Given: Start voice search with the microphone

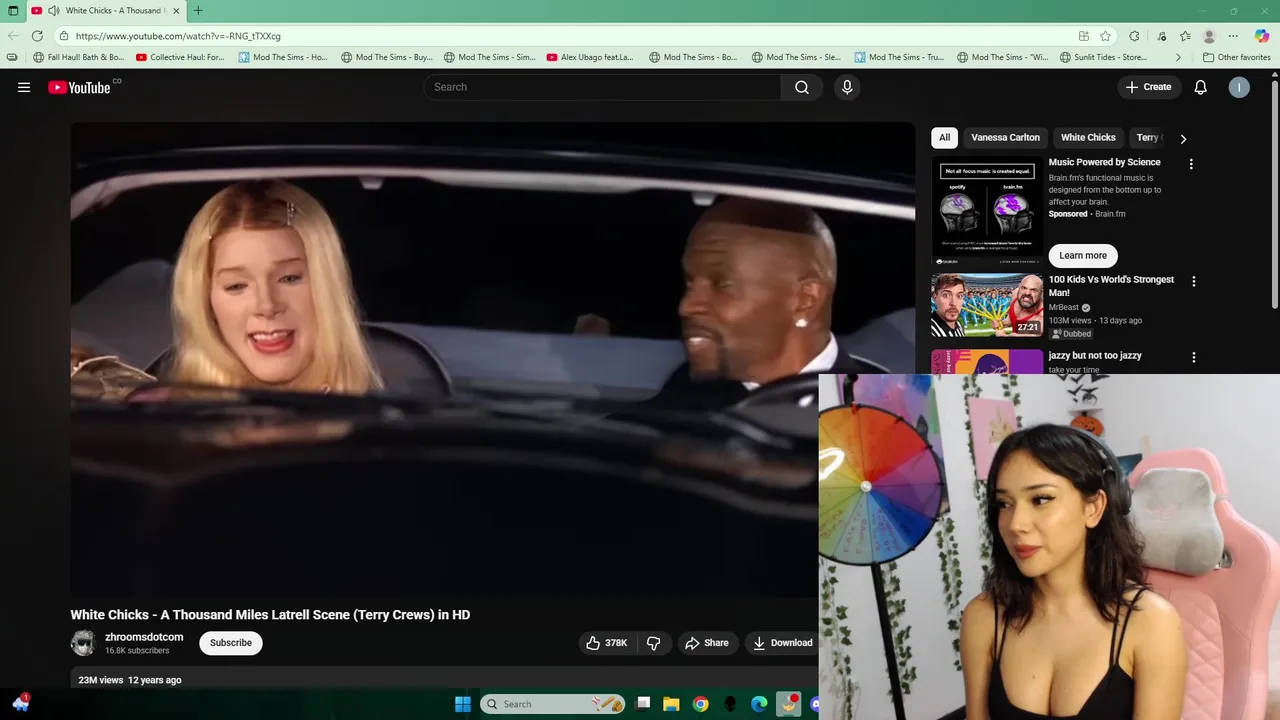Looking at the screenshot, I should pos(847,87).
